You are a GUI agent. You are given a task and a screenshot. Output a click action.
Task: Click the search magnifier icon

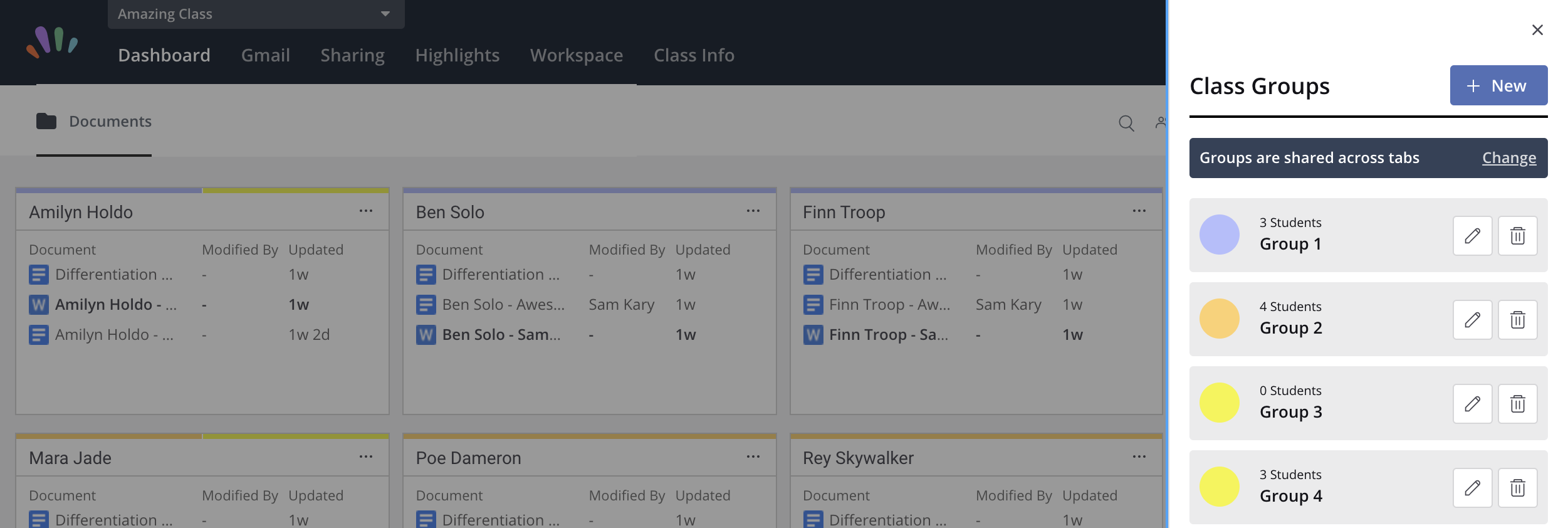click(x=1126, y=123)
